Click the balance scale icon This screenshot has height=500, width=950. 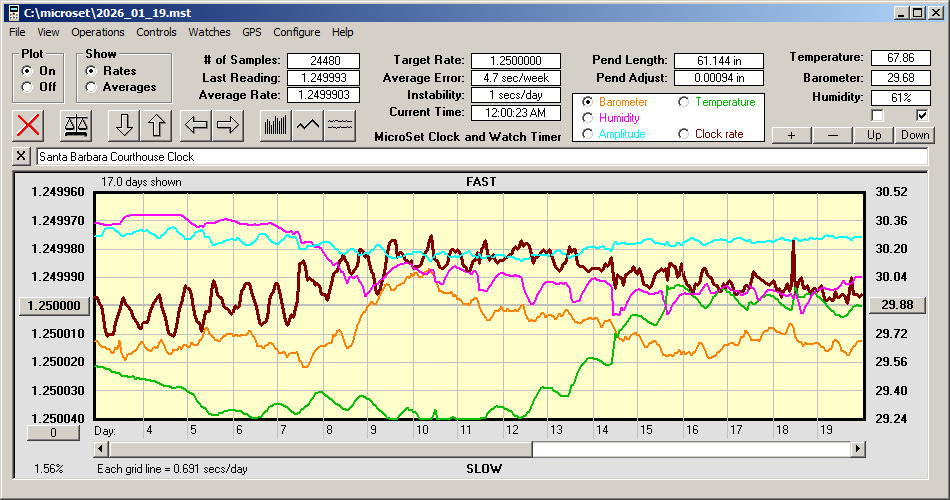(x=75, y=125)
